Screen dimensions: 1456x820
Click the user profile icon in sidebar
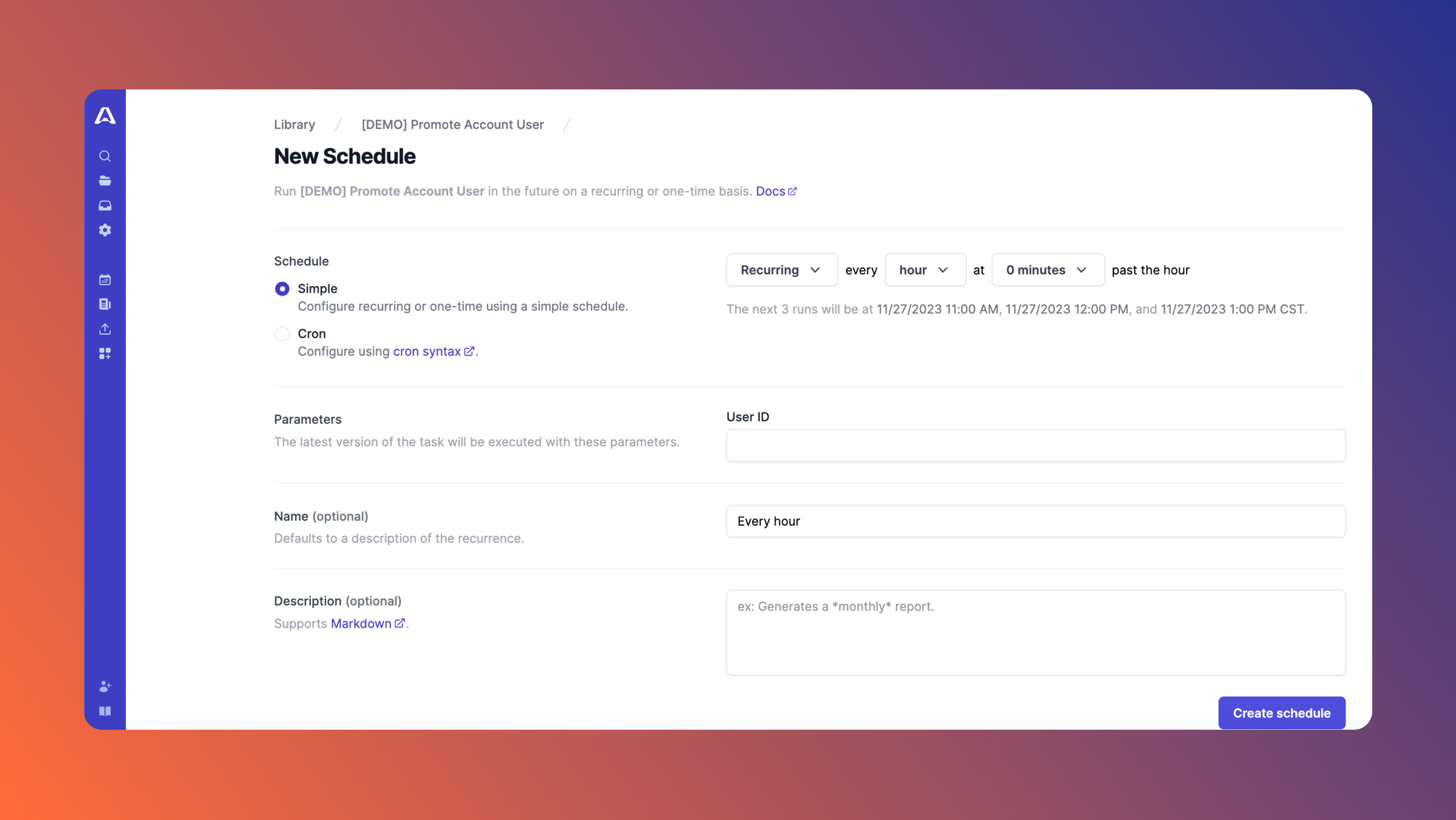pyautogui.click(x=105, y=687)
